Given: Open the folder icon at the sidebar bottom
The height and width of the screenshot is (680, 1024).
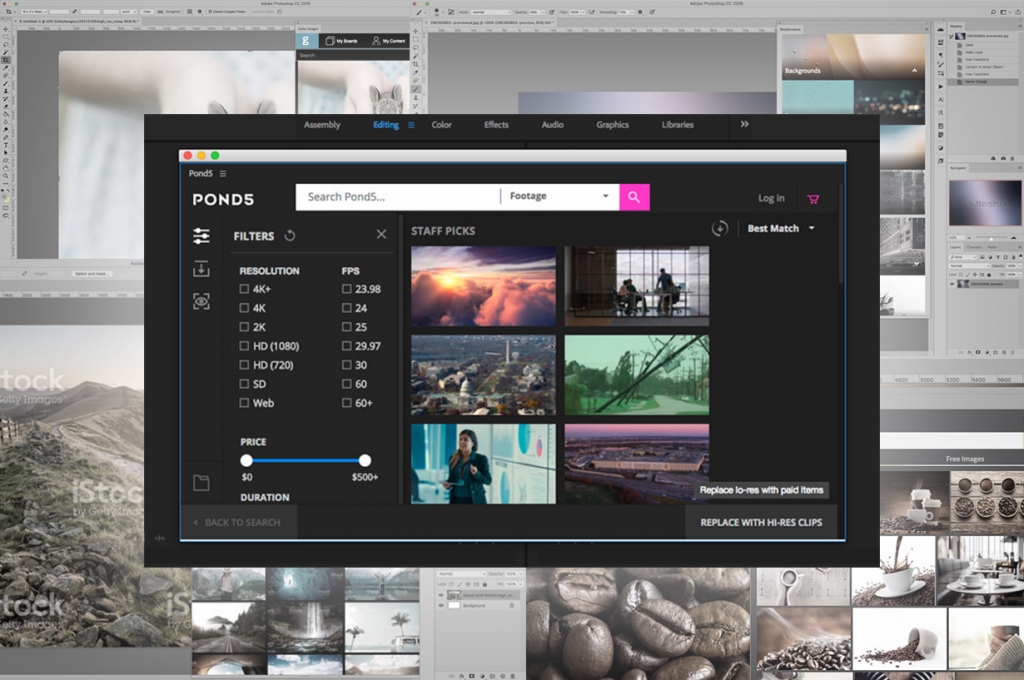Looking at the screenshot, I should click(x=201, y=481).
